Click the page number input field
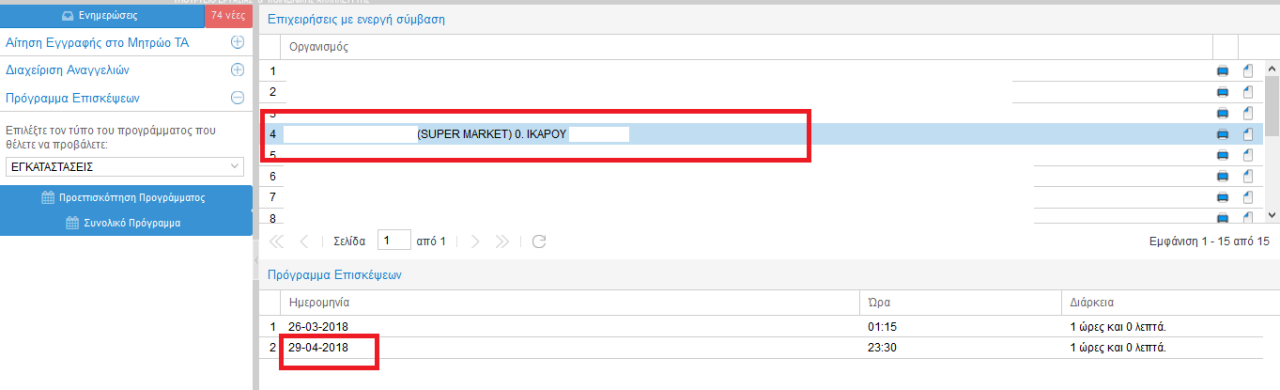 click(395, 240)
